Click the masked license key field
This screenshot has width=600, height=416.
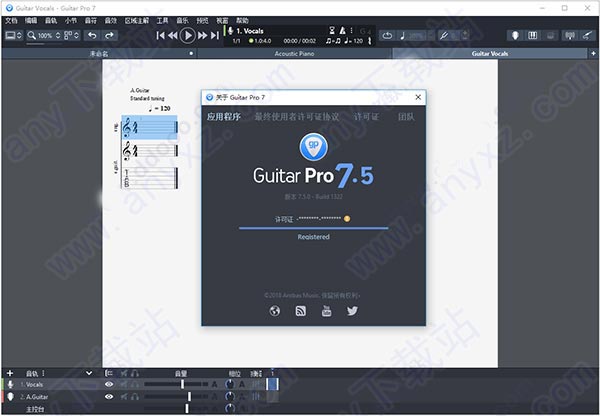pyautogui.click(x=318, y=219)
